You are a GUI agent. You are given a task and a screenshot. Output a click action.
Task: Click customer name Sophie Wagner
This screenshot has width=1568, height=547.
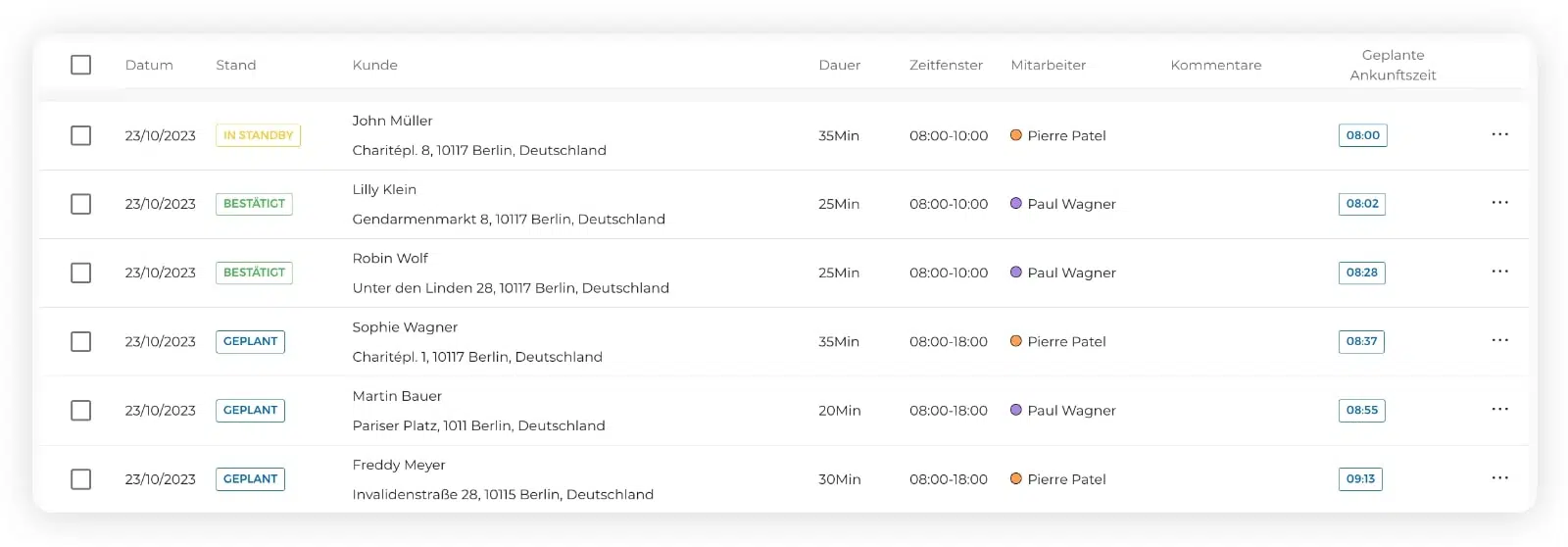(405, 327)
